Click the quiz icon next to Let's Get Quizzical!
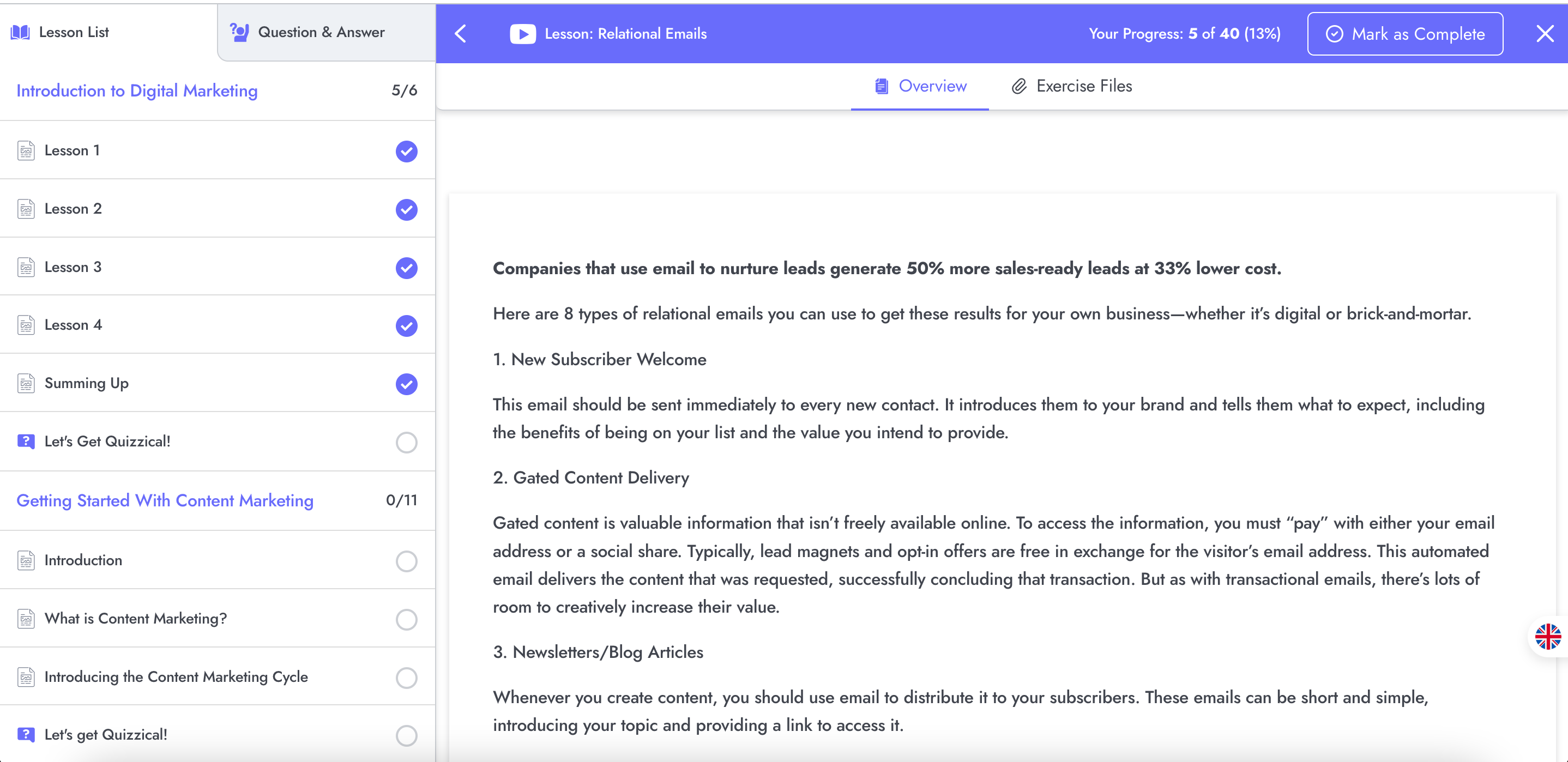Screen dimensions: 1568x762 pyautogui.click(x=26, y=442)
